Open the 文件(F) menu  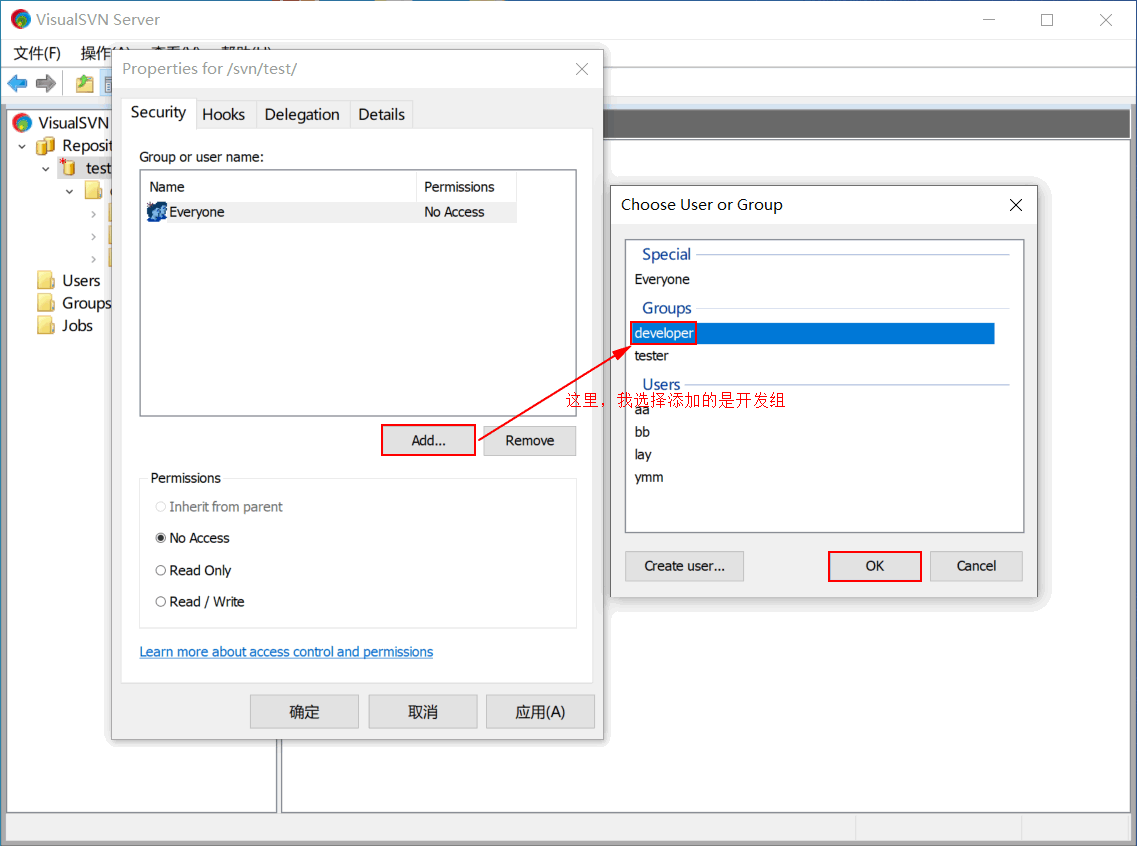click(x=38, y=53)
